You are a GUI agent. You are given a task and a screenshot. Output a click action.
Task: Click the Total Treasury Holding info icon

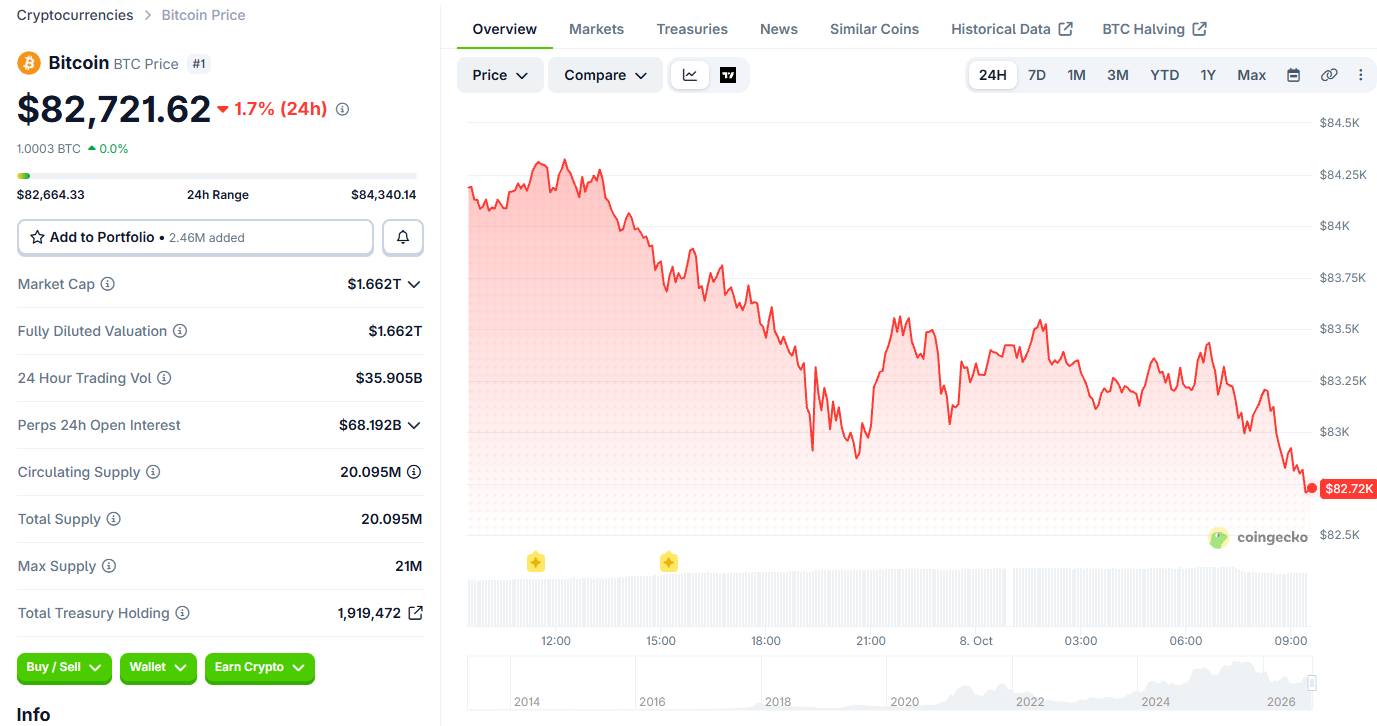182,613
